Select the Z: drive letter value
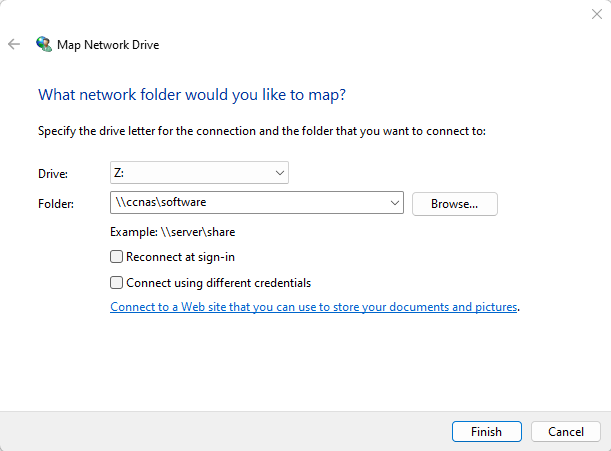611x451 pixels. pos(190,173)
